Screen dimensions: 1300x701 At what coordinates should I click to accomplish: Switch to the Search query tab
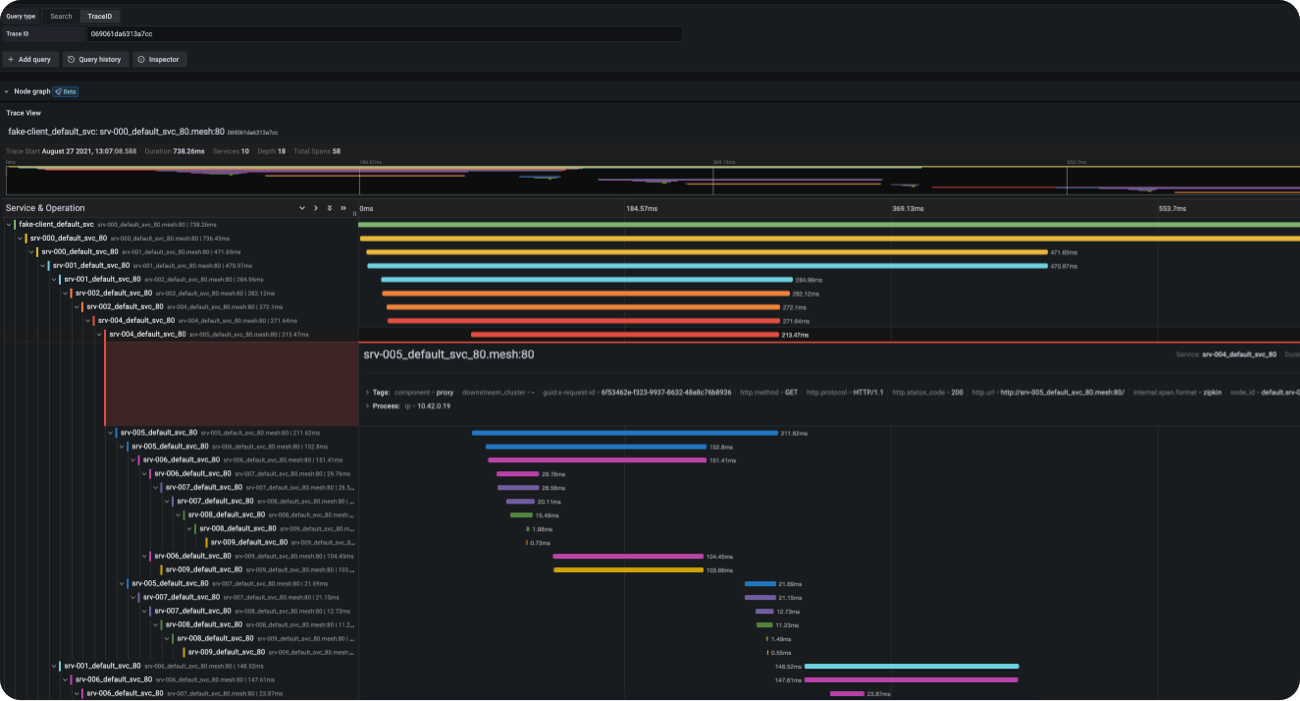point(61,16)
